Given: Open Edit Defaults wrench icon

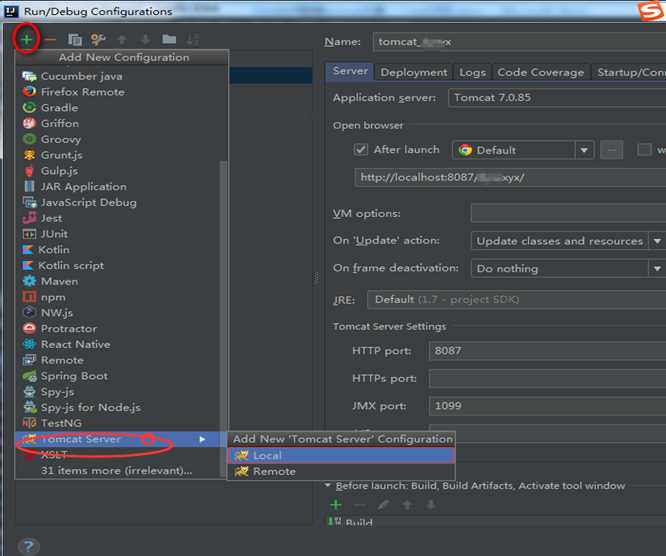Looking at the screenshot, I should (x=98, y=40).
